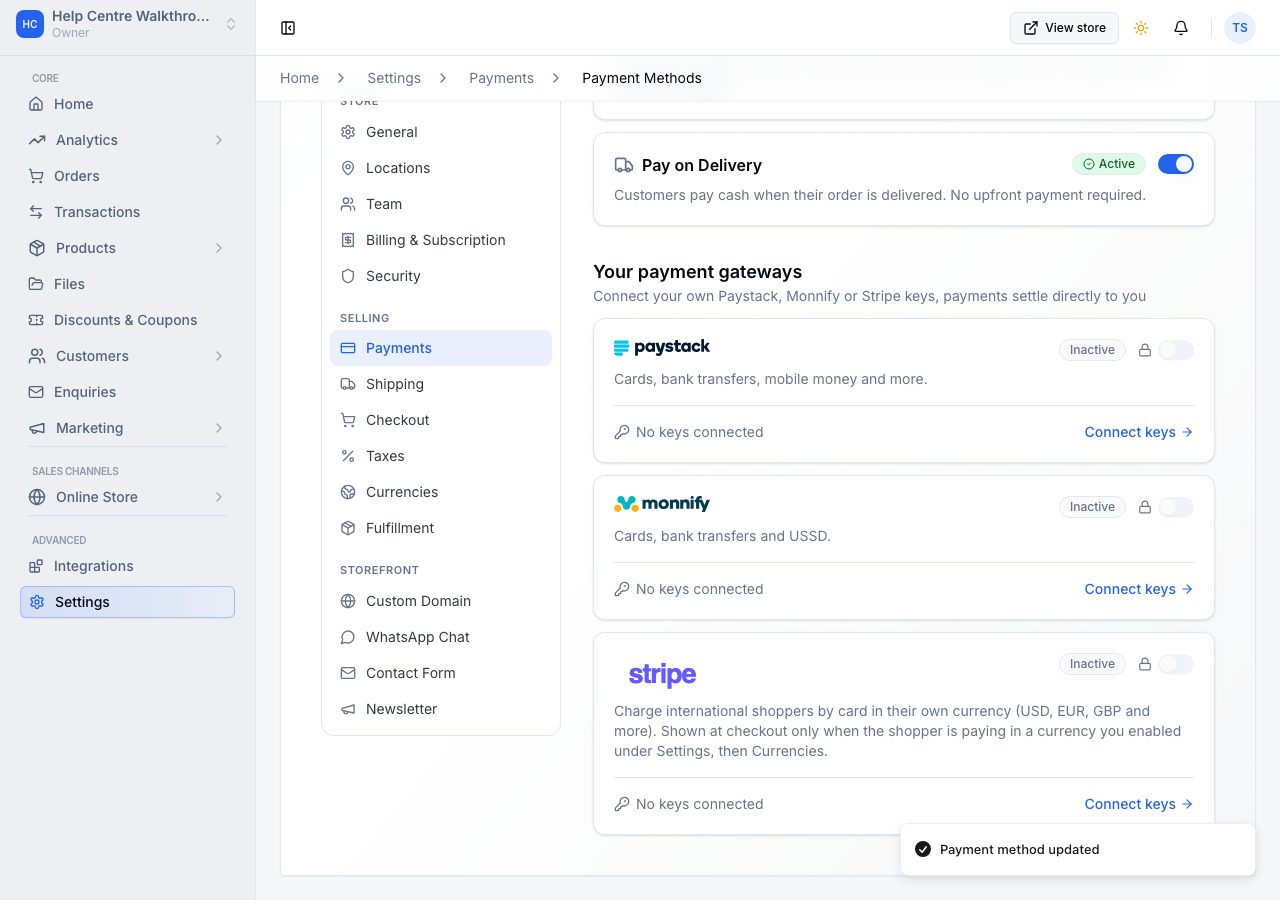Select Payments in settings menu
The image size is (1280, 900).
point(441,348)
